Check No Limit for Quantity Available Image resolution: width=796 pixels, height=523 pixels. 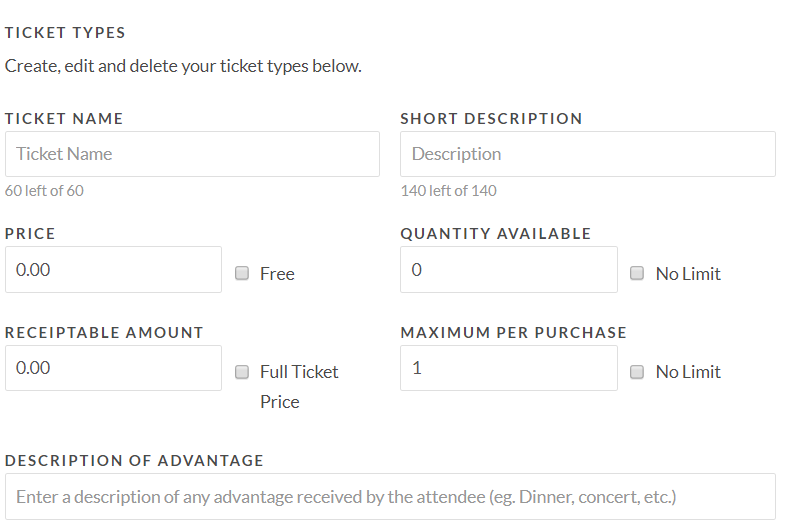click(x=638, y=273)
